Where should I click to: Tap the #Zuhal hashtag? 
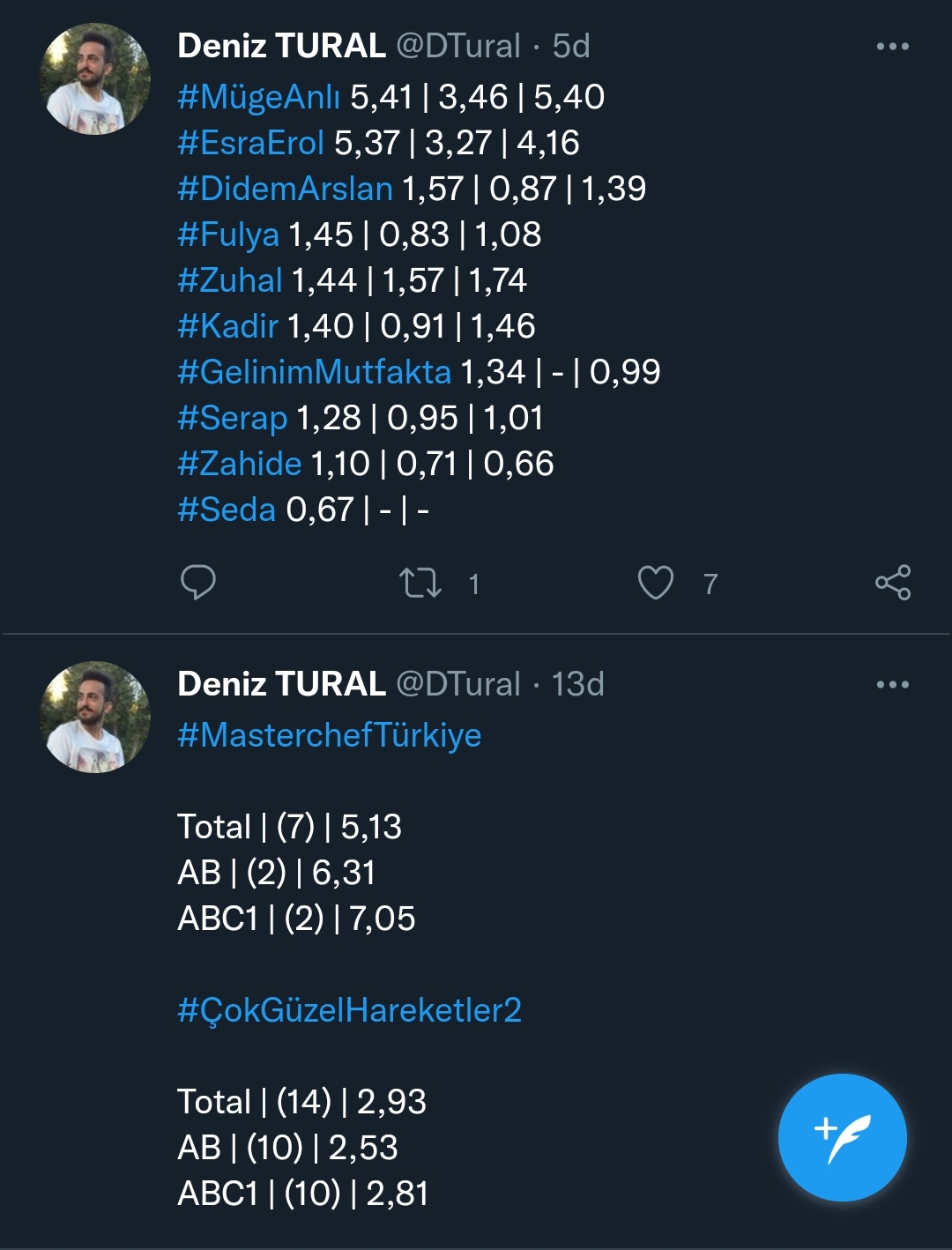coord(229,280)
